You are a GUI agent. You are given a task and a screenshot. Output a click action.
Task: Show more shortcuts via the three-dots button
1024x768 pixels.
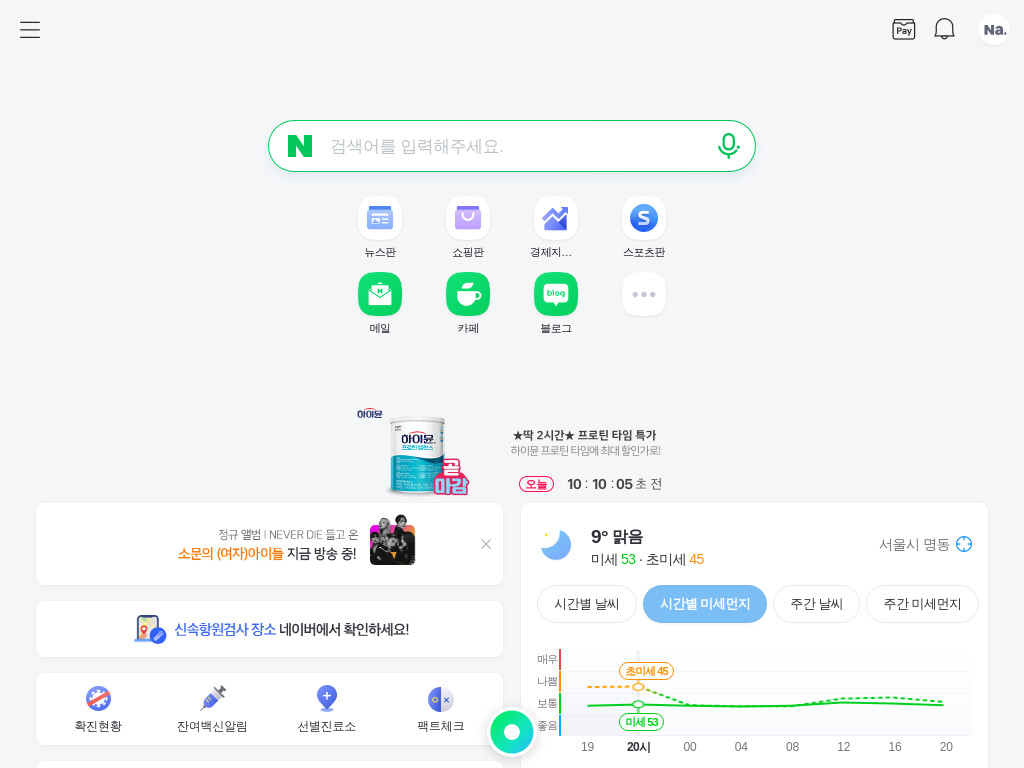tap(644, 295)
